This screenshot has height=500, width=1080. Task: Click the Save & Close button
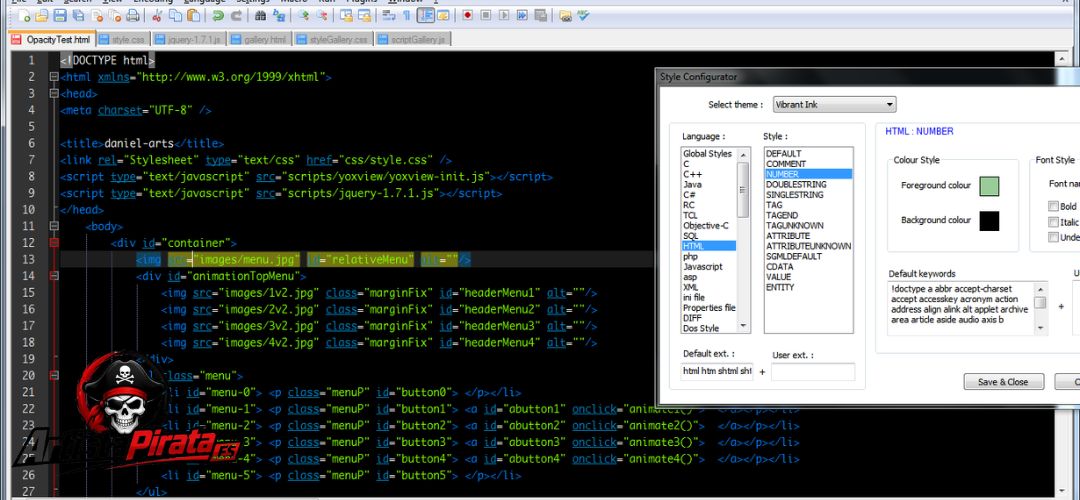(x=1003, y=382)
